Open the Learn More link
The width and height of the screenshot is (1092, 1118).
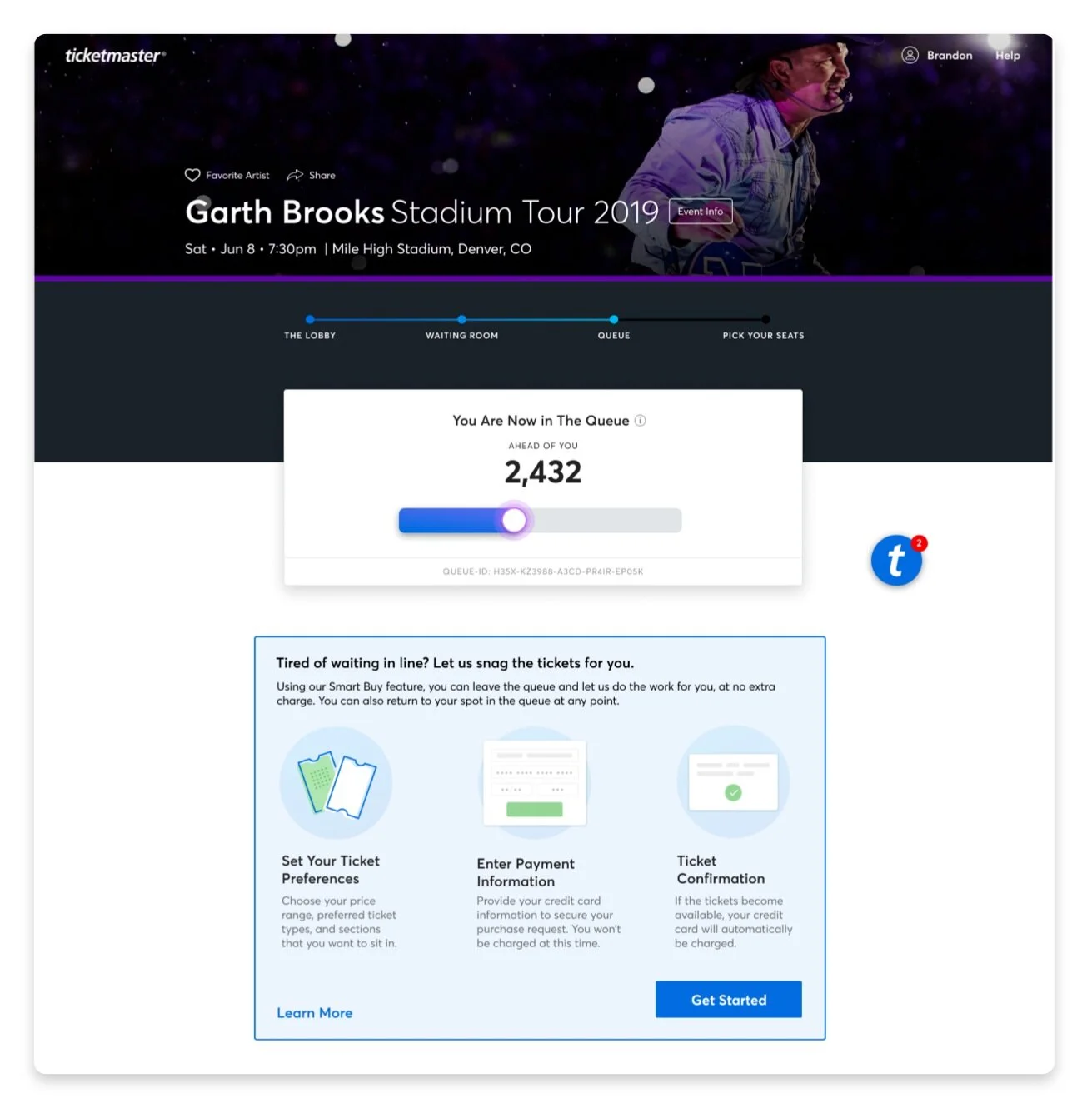click(x=315, y=1013)
